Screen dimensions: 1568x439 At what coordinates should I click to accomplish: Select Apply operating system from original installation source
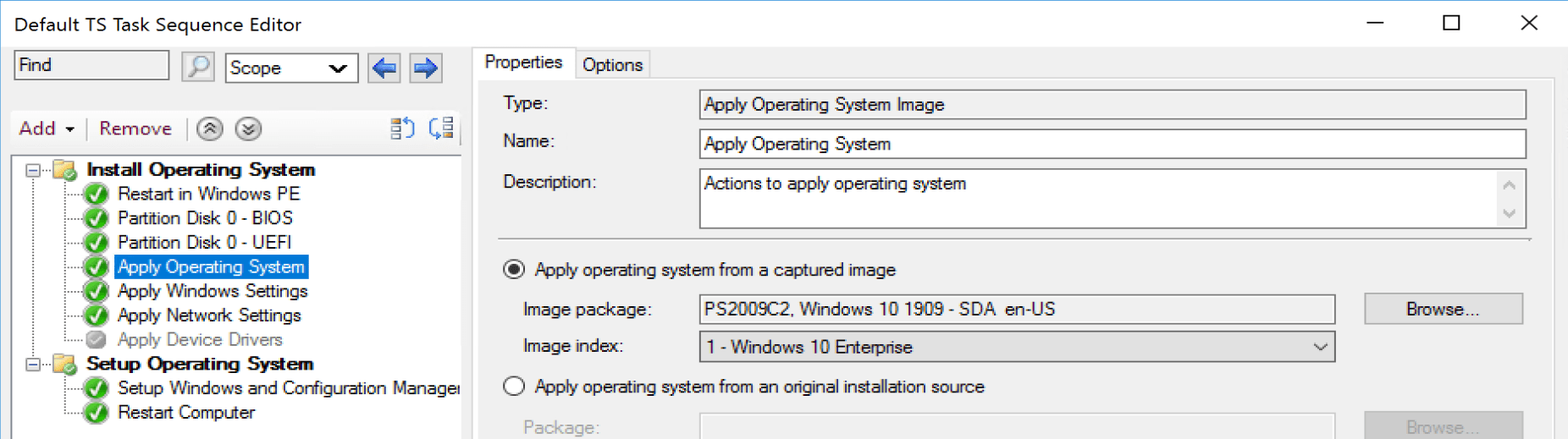514,387
